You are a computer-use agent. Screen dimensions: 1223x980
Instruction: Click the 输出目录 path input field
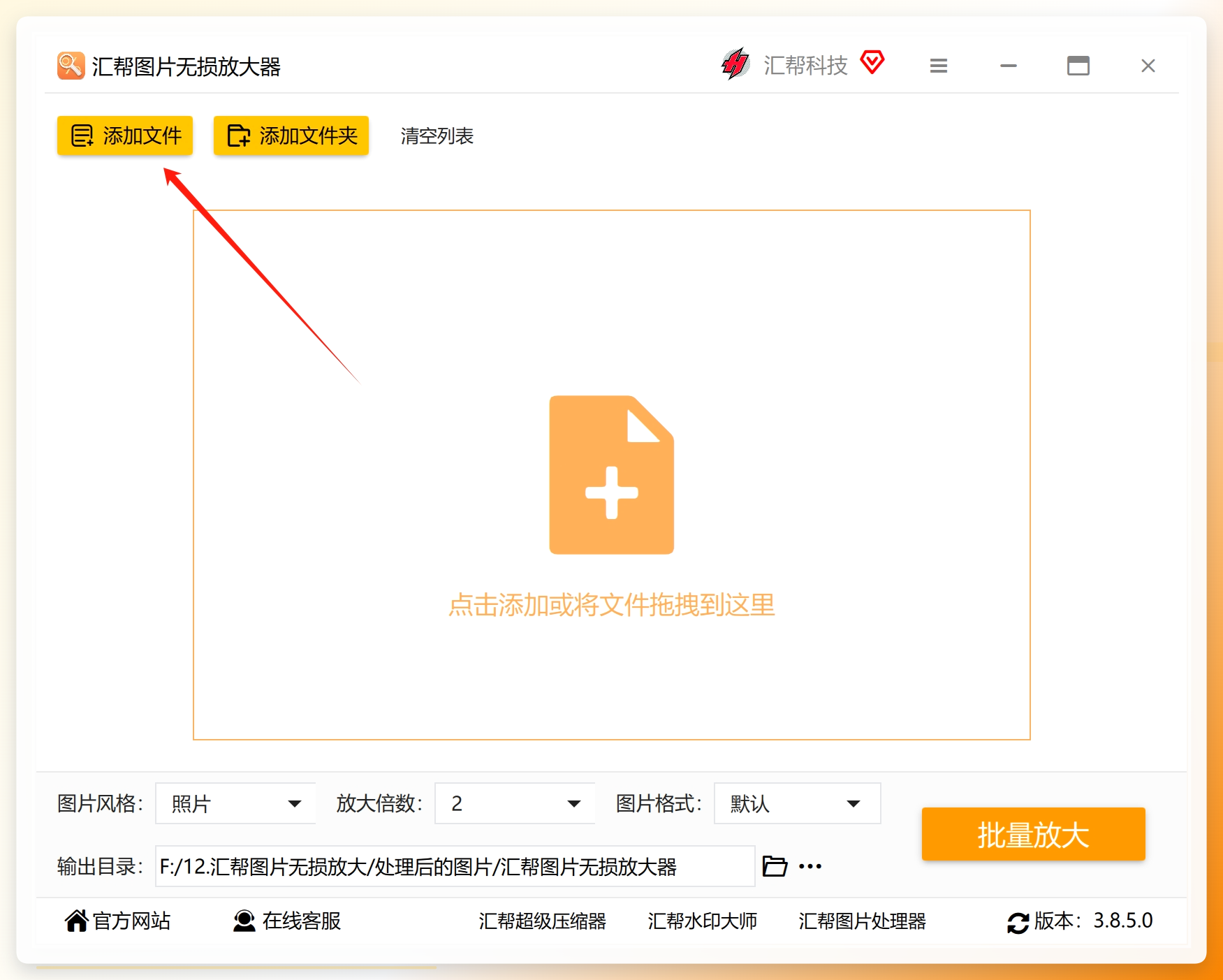click(455, 866)
